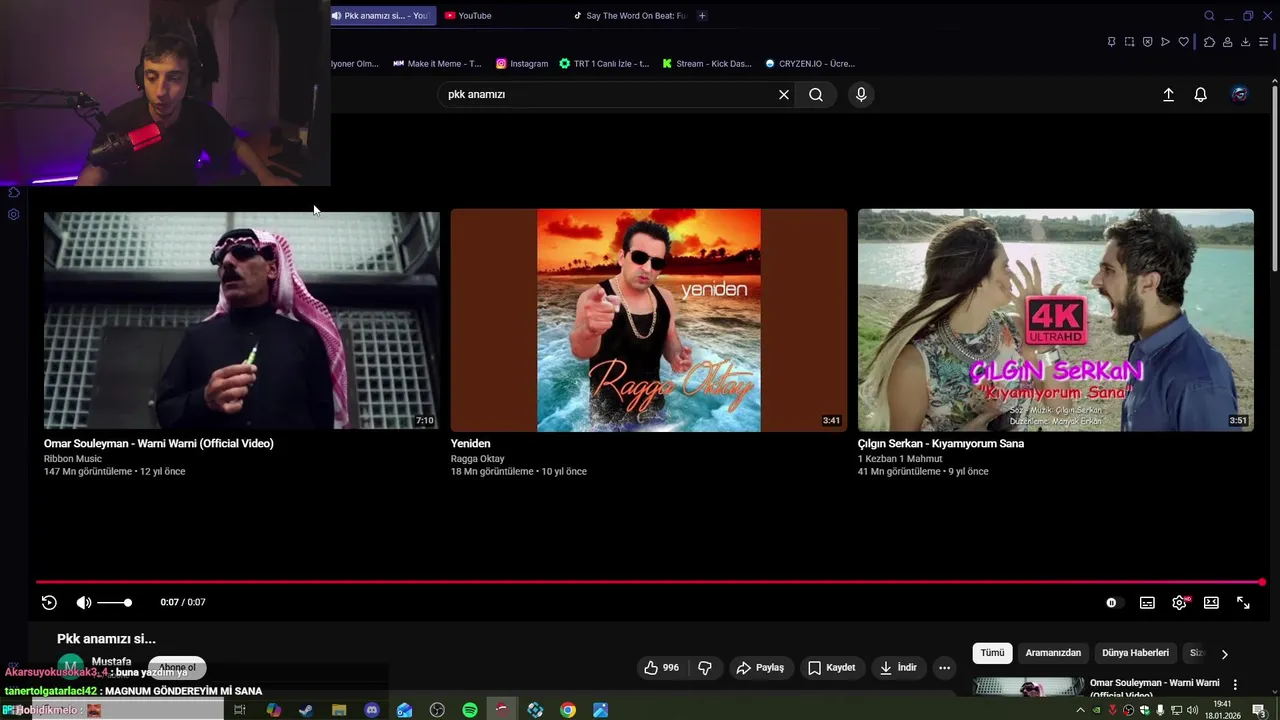This screenshot has height=720, width=1280.
Task: Click the browser send flow arrow icon
Action: pyautogui.click(x=1165, y=42)
